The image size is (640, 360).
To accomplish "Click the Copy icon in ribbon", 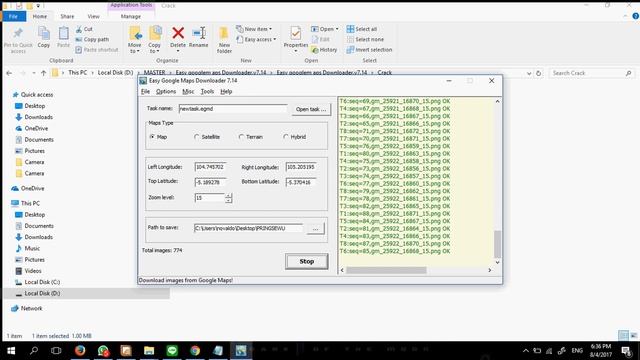I will (x=44, y=33).
